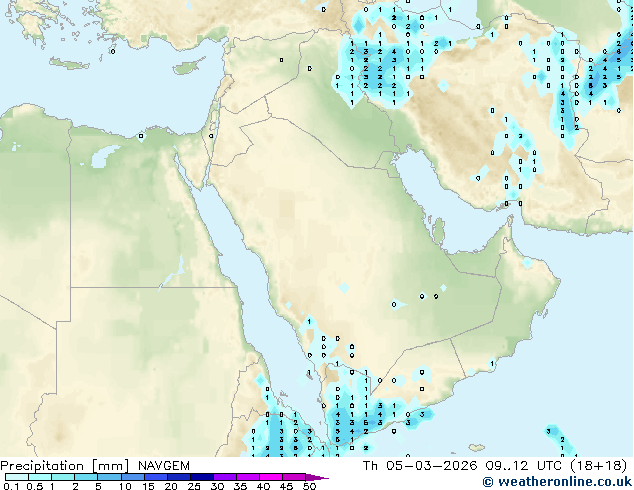The height and width of the screenshot is (490, 634).
Task: Click the '25' legend label
Action: 194,486
